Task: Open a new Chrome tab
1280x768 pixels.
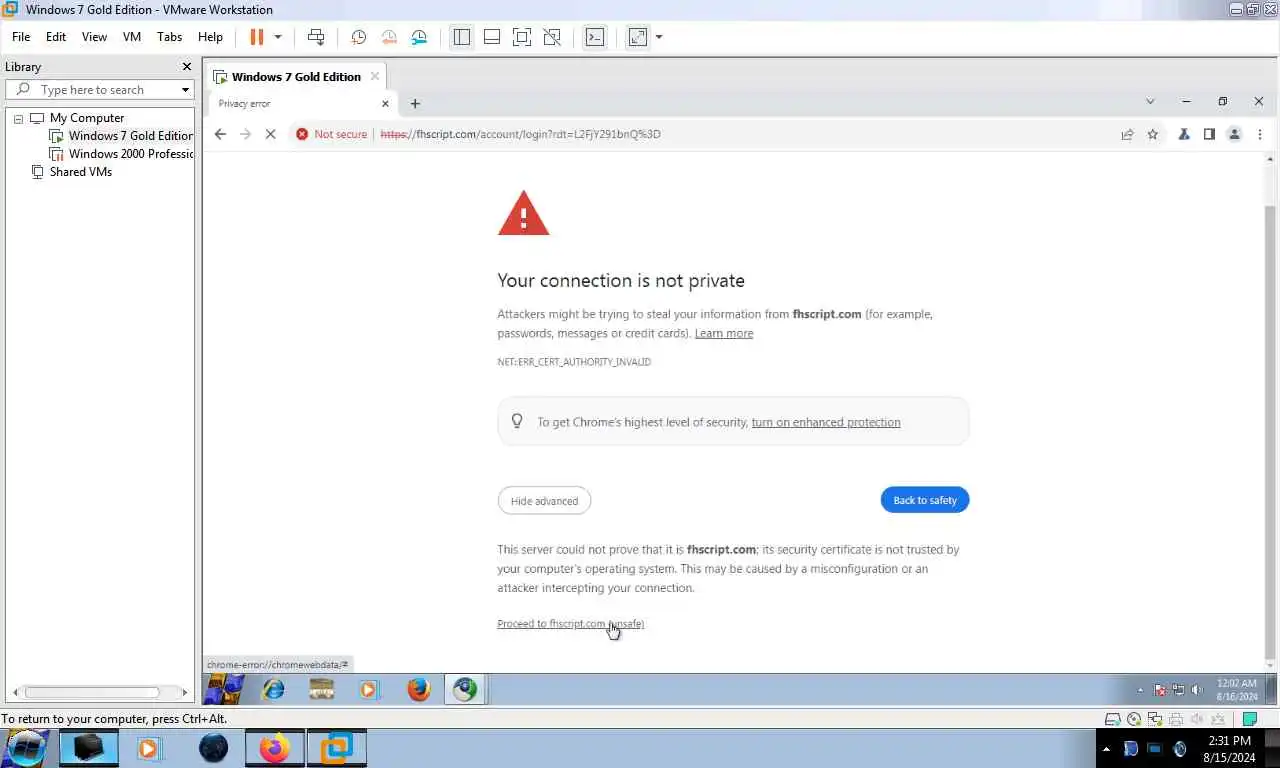Action: click(415, 103)
